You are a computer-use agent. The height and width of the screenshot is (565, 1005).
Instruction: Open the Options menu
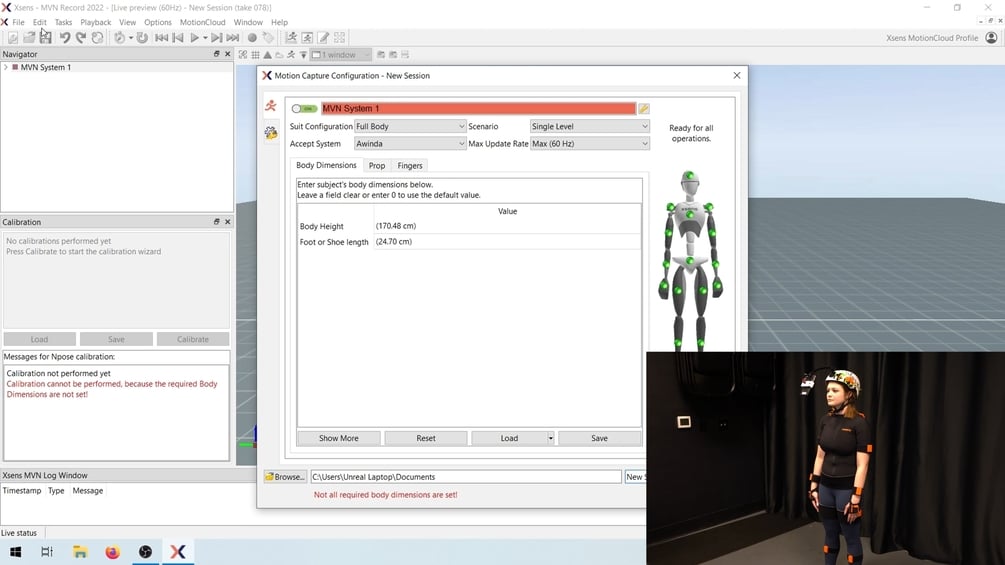click(158, 22)
